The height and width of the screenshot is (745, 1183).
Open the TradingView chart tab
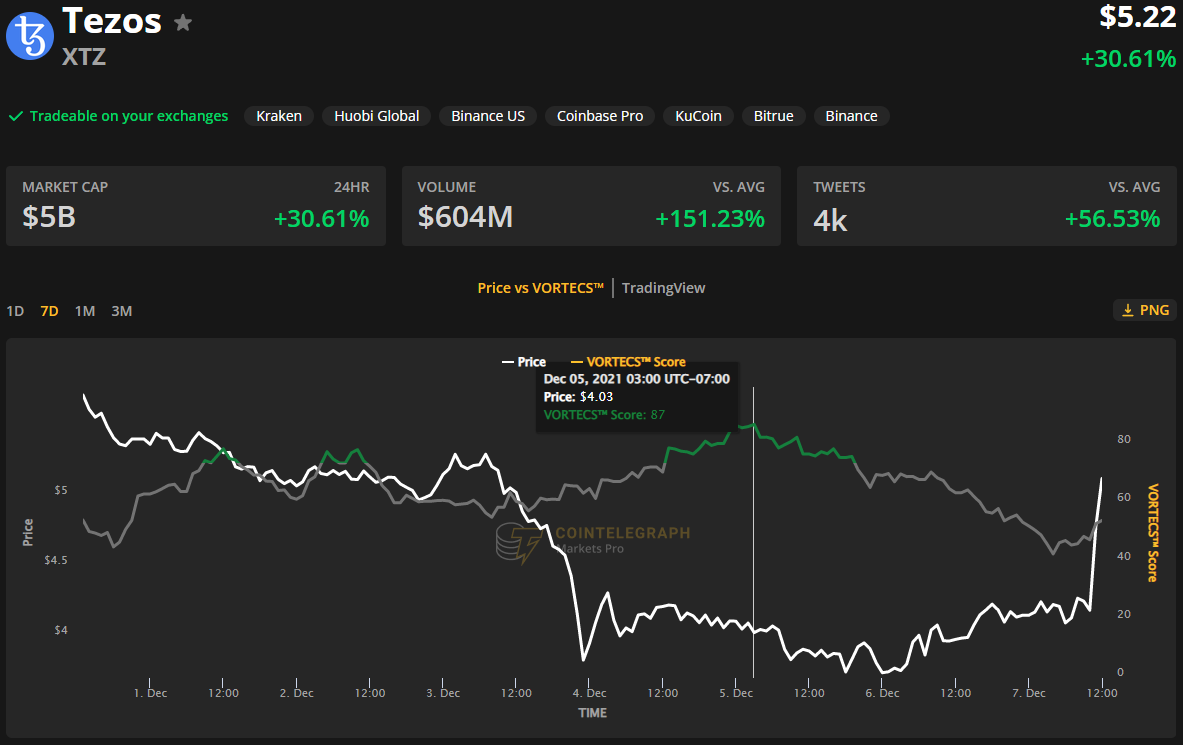pyautogui.click(x=663, y=288)
